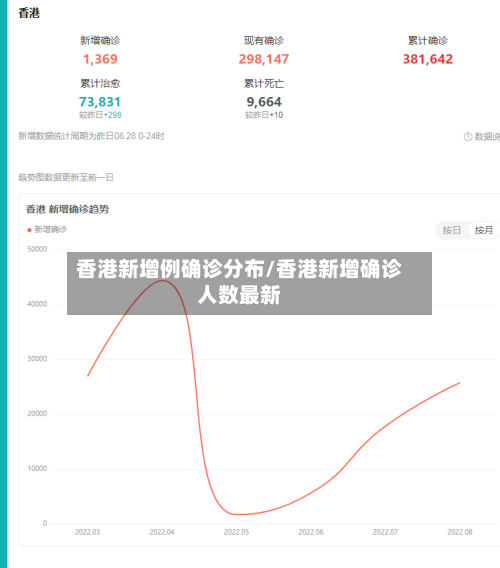Click the 20000 y-axis label

(x=37, y=414)
